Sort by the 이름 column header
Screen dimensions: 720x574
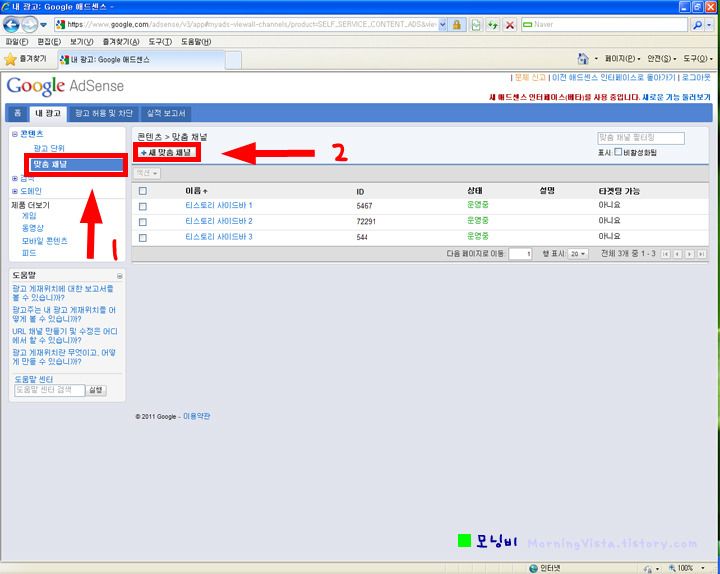(196, 191)
